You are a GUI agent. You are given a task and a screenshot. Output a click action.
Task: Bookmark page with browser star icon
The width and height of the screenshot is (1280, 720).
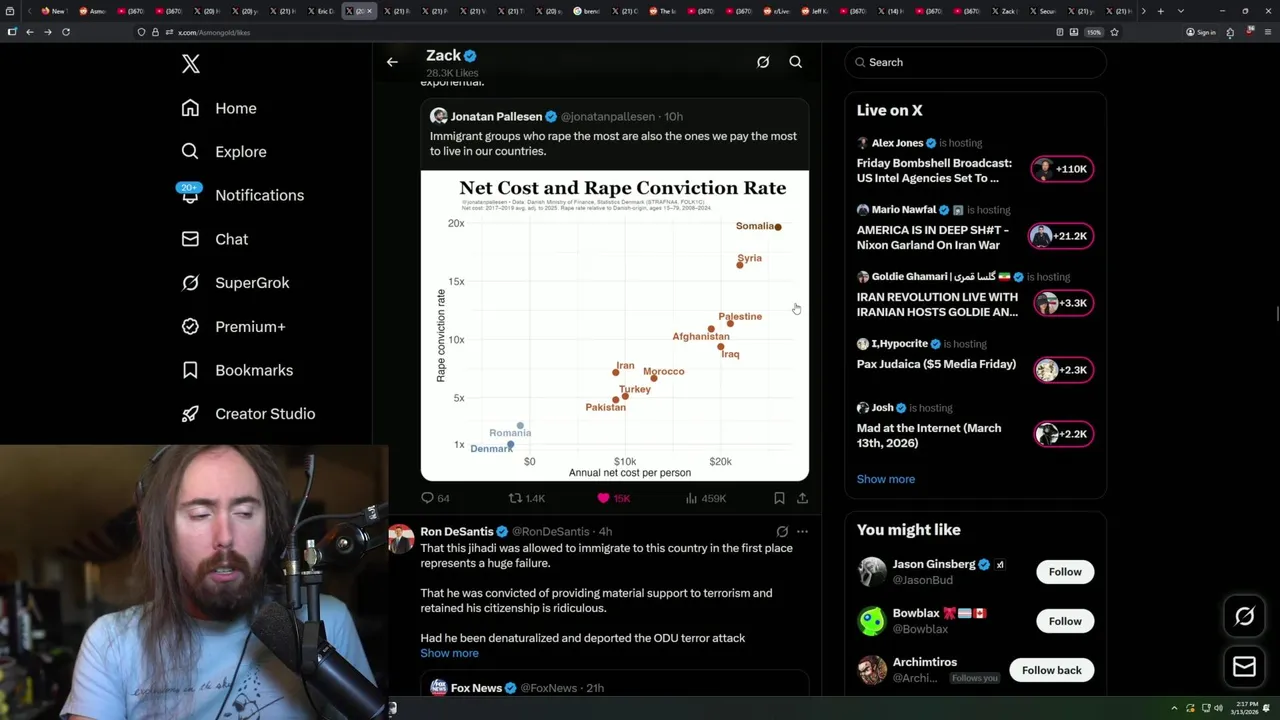[1114, 32]
